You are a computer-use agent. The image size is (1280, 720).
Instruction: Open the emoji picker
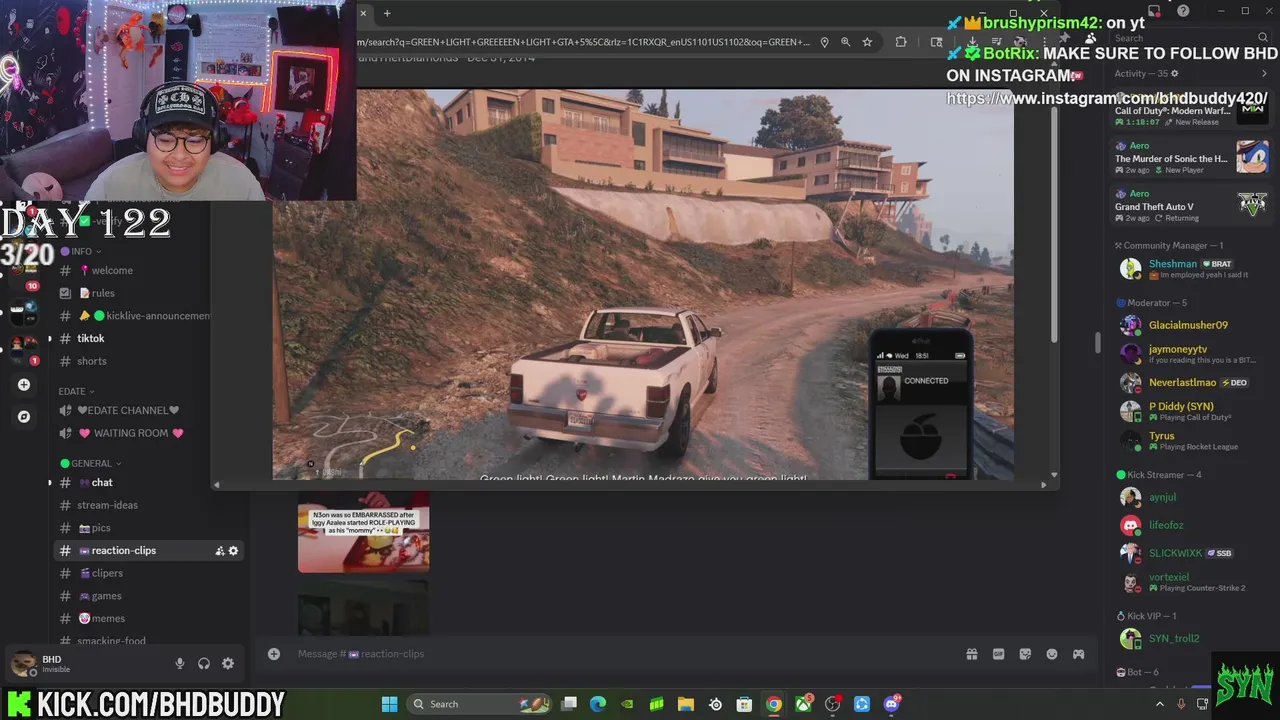pos(1052,654)
